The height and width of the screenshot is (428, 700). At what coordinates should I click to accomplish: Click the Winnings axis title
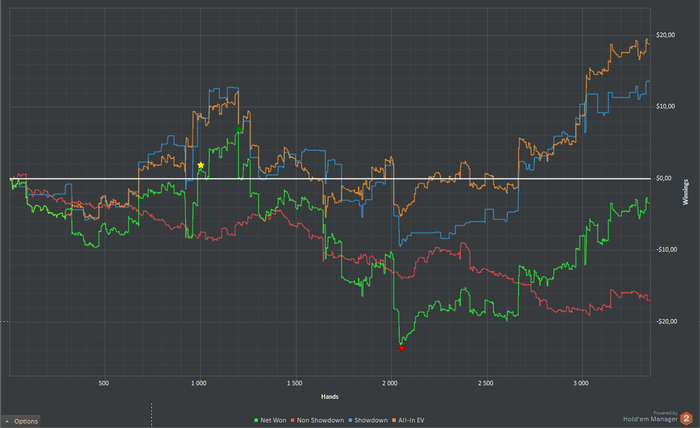pyautogui.click(x=686, y=192)
